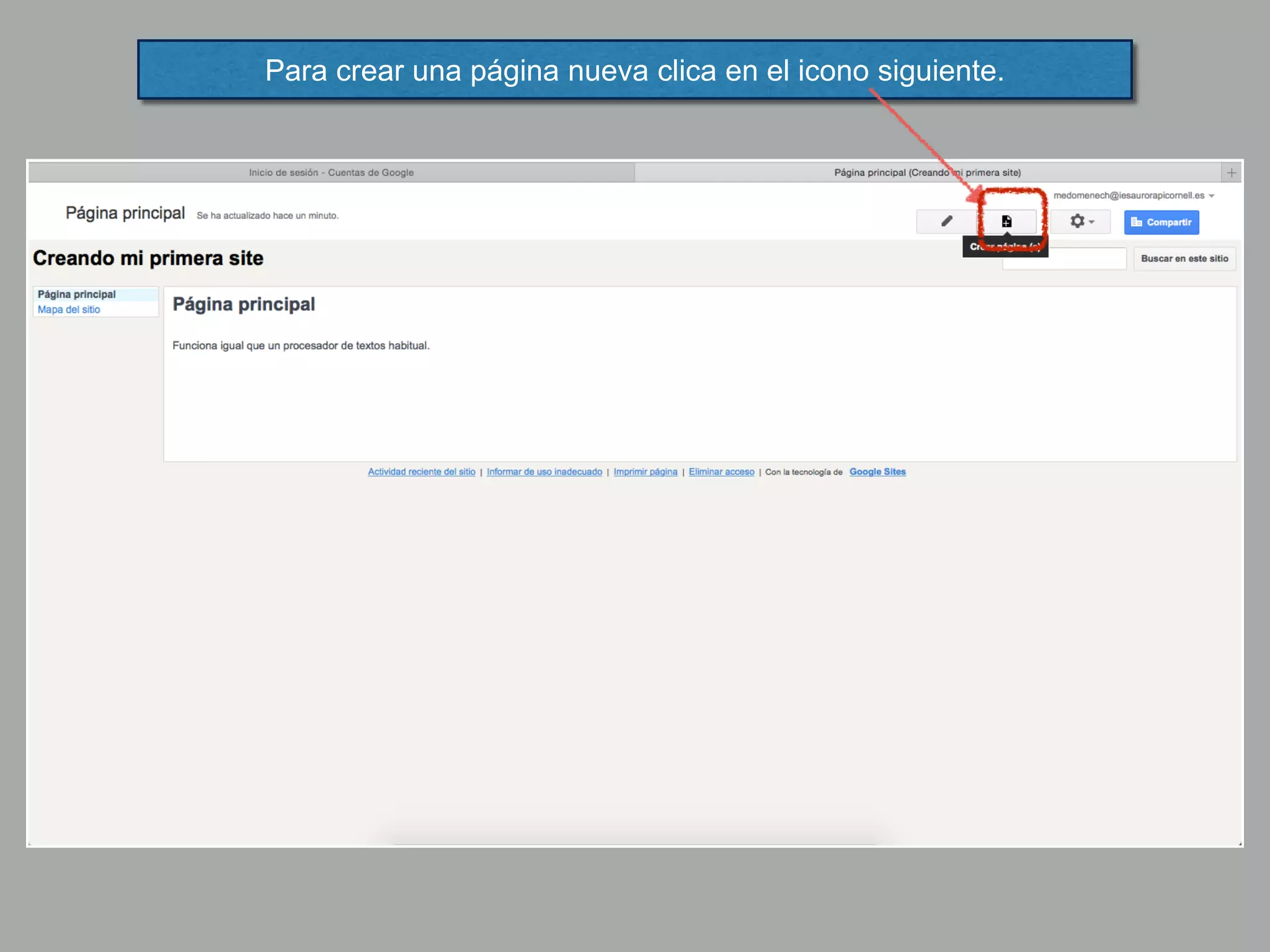Select the Página principal browser tab

(x=928, y=172)
